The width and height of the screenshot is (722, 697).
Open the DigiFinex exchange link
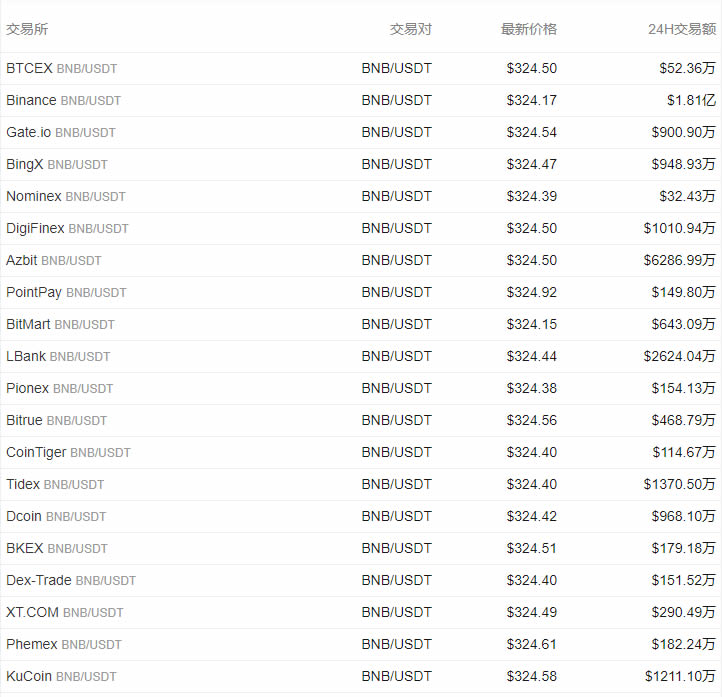35,228
